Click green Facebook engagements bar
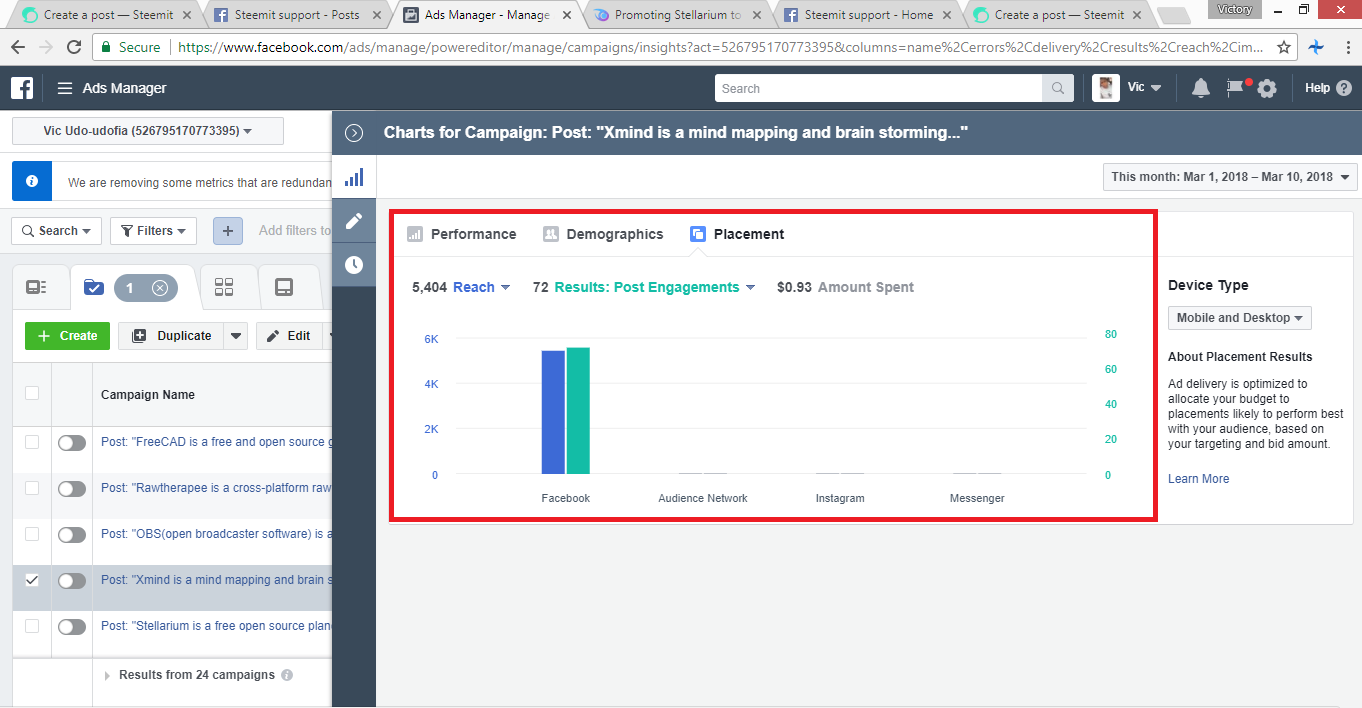This screenshot has height=708, width=1362. [578, 411]
